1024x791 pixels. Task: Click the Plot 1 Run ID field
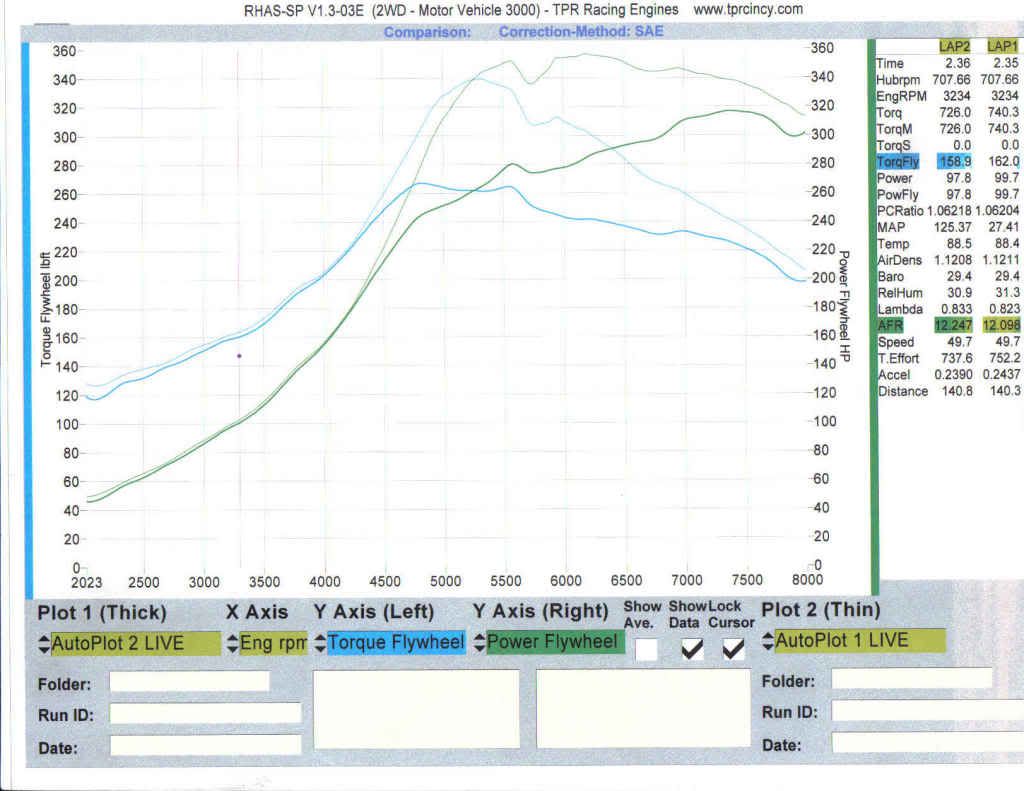pos(205,713)
